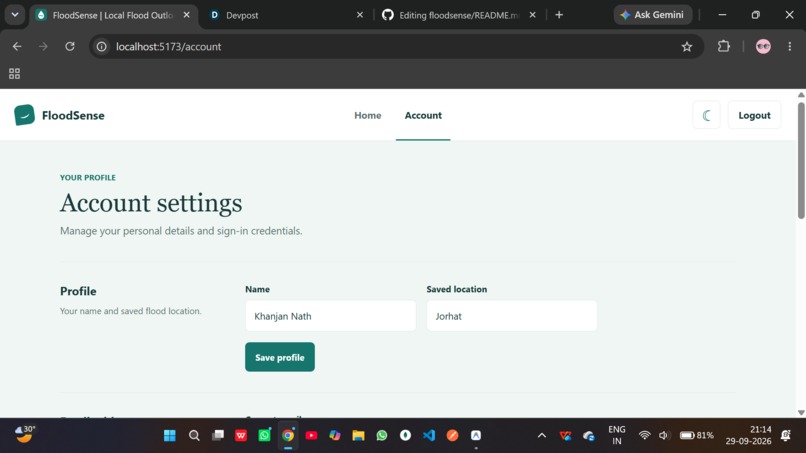Viewport: 806px width, 453px height.
Task: Click the OneDrive cloud tray icon
Action: (589, 436)
